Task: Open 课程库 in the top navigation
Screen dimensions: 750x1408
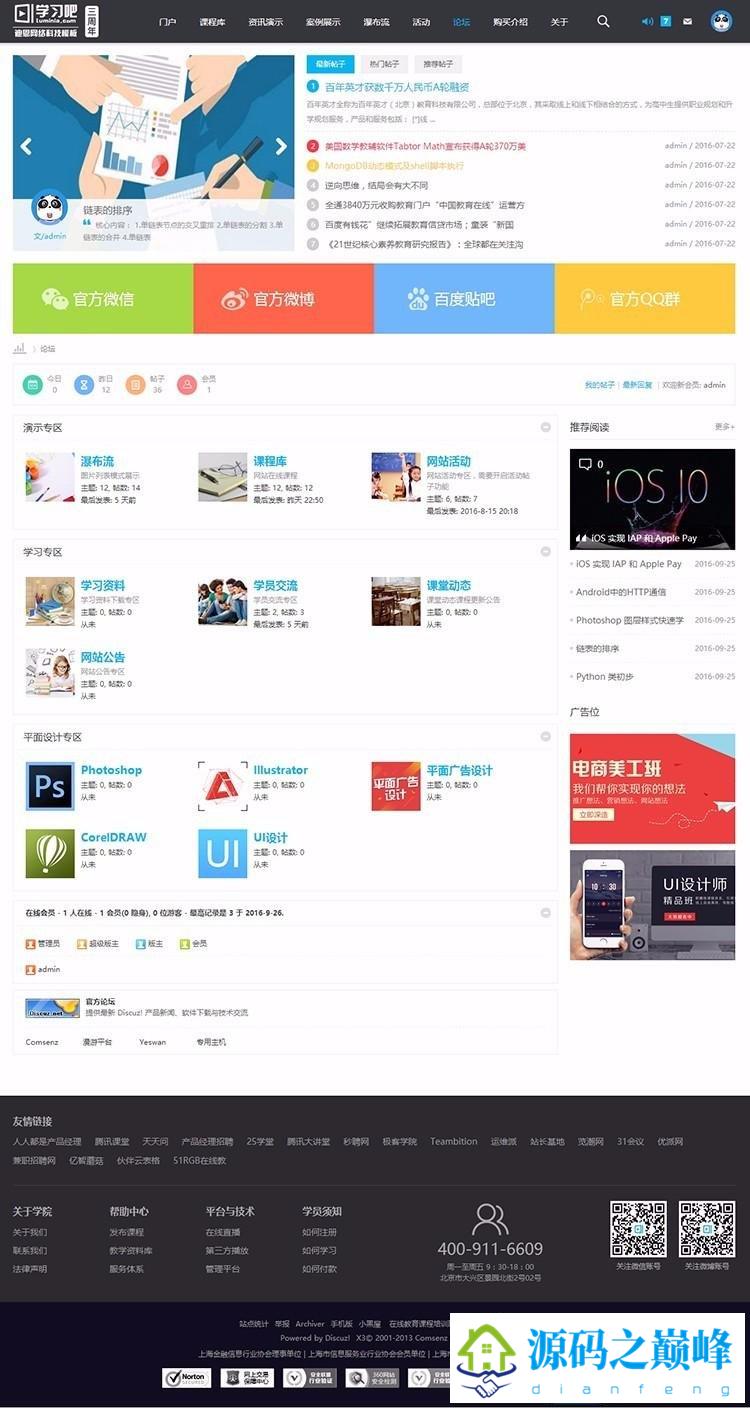Action: 212,22
